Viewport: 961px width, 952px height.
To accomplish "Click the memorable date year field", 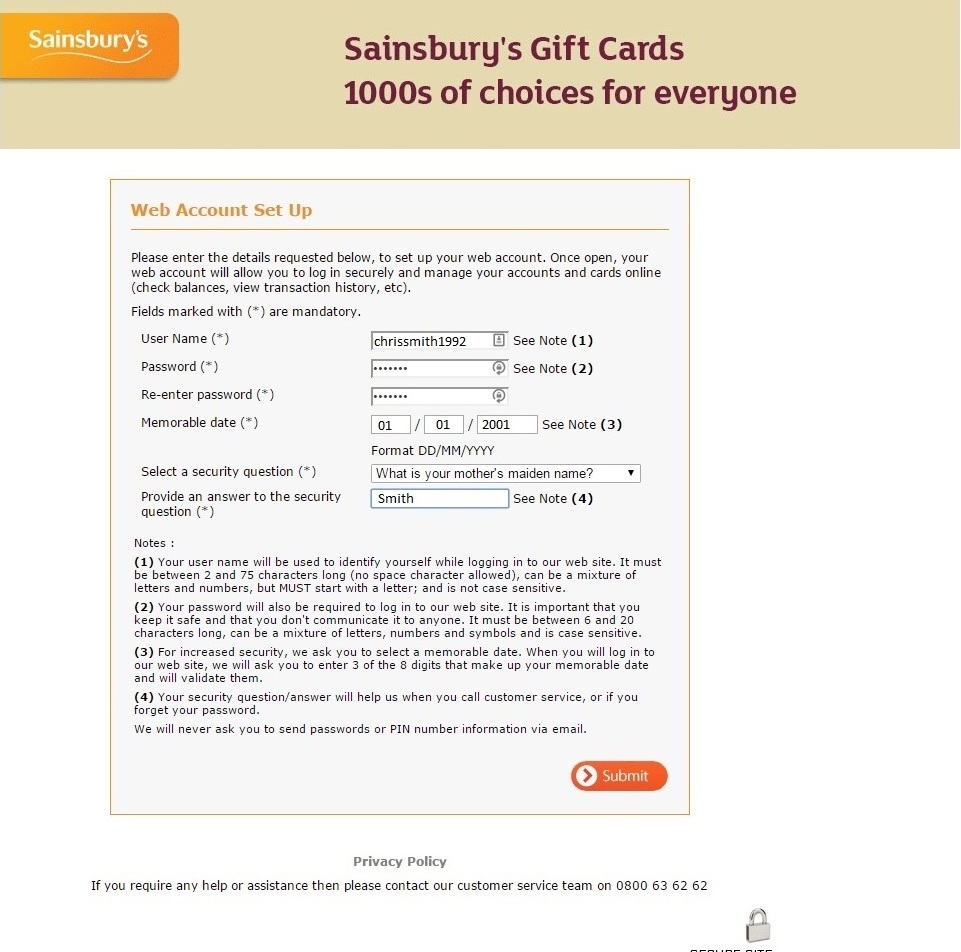I will coord(507,424).
